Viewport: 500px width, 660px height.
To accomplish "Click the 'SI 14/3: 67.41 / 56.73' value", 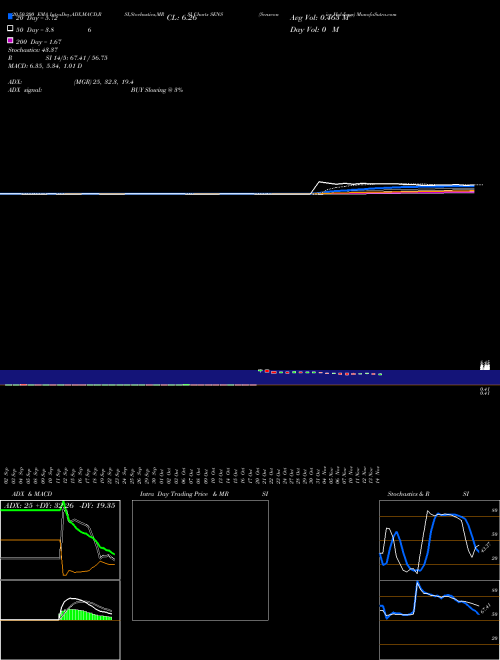I will click(76, 58).
